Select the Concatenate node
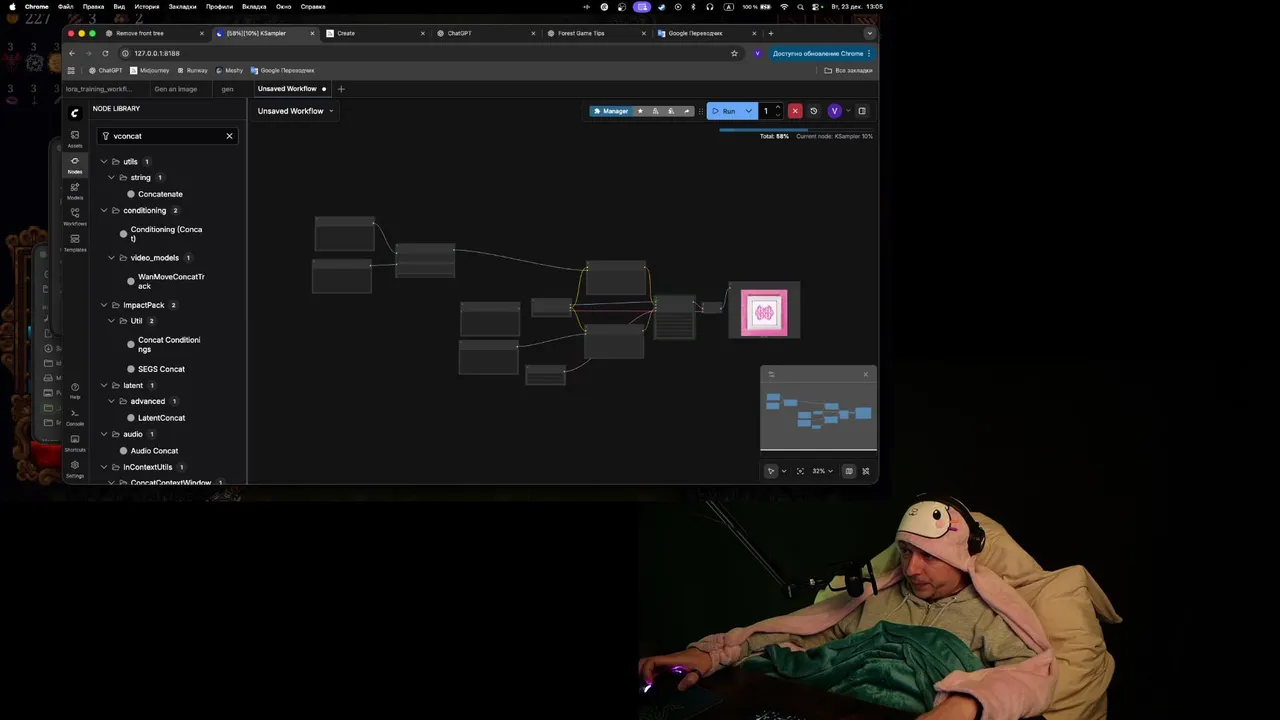 [160, 194]
